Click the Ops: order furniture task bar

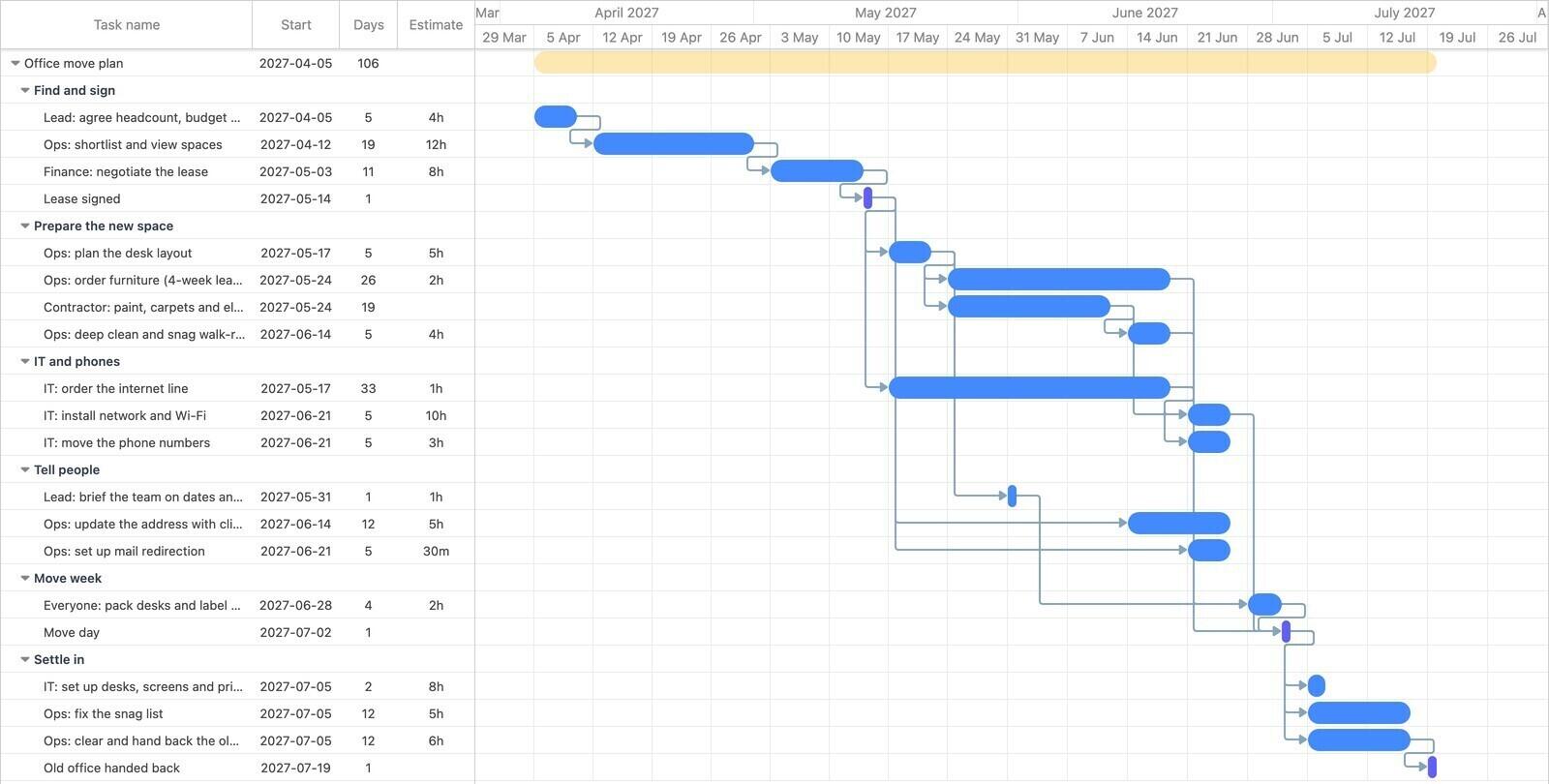coord(1059,280)
